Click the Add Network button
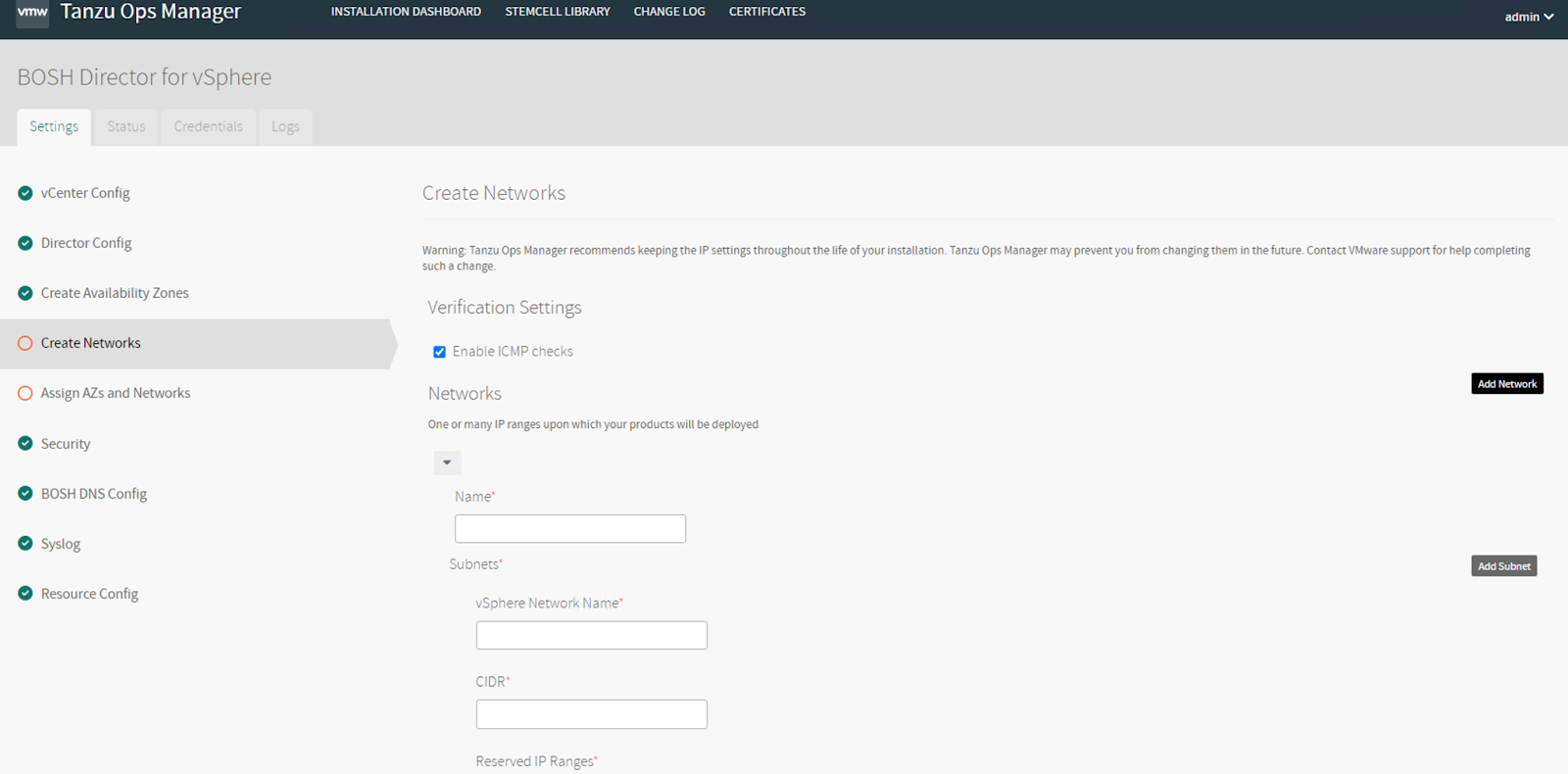Screen dimensions: 1568x774 (x=1507, y=384)
